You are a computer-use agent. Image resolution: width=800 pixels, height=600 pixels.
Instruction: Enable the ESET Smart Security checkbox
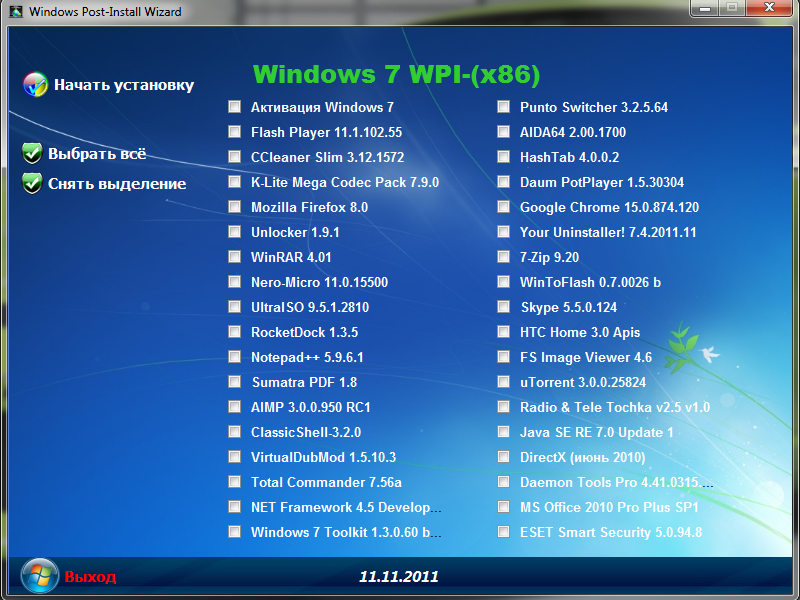point(503,532)
